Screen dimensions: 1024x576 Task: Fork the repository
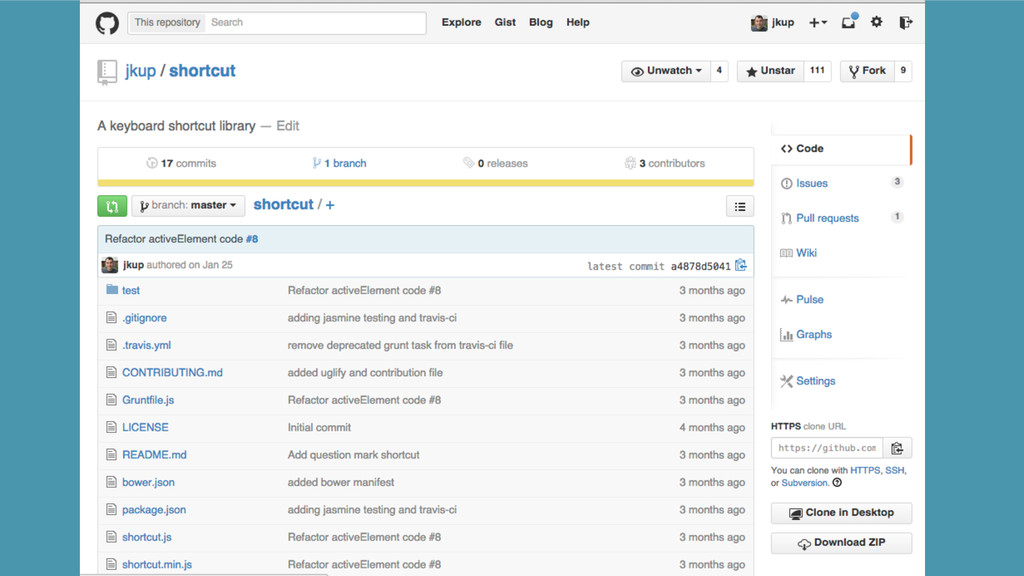(x=867, y=71)
